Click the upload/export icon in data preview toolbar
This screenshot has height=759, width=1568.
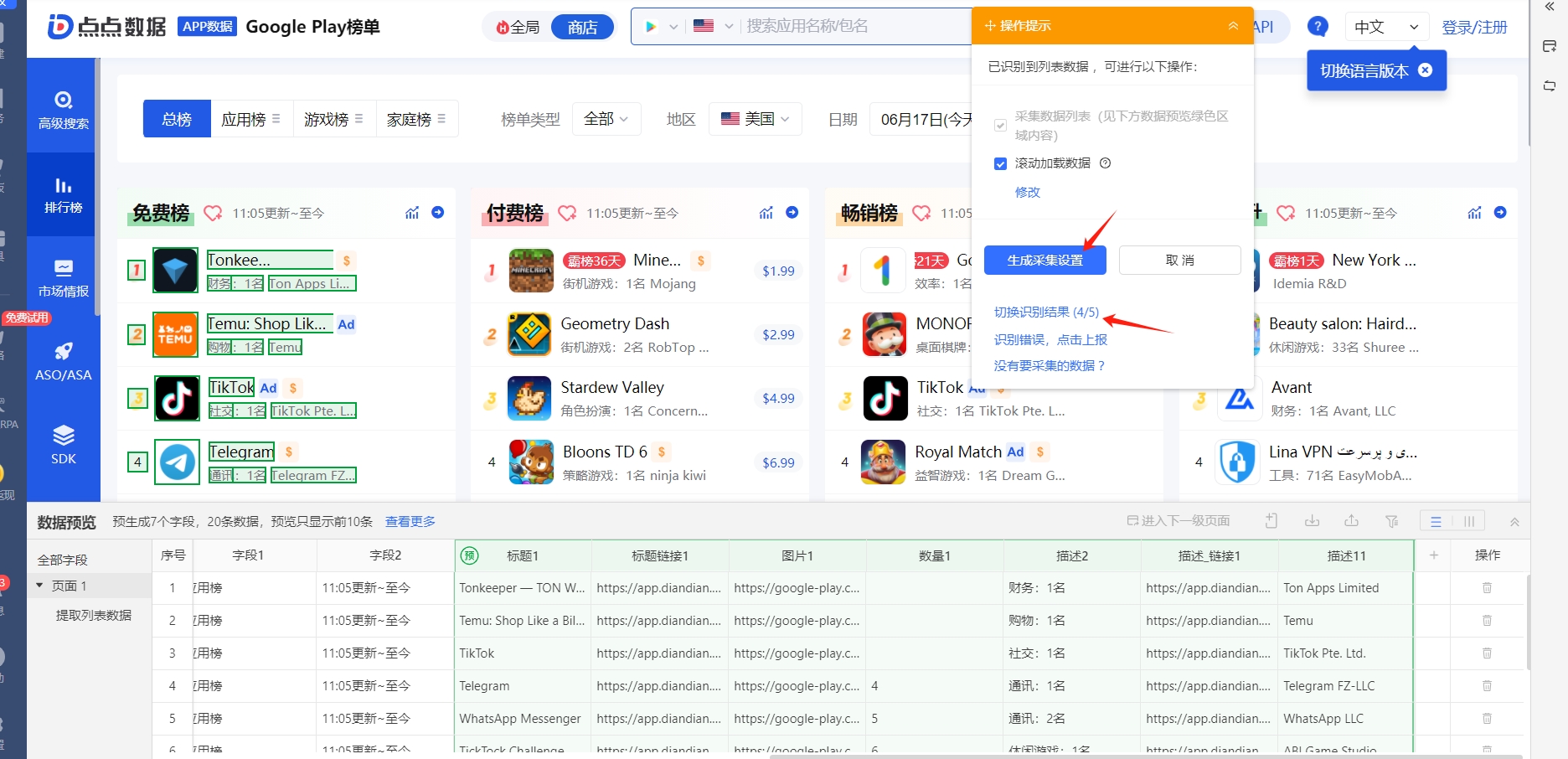point(1351,521)
